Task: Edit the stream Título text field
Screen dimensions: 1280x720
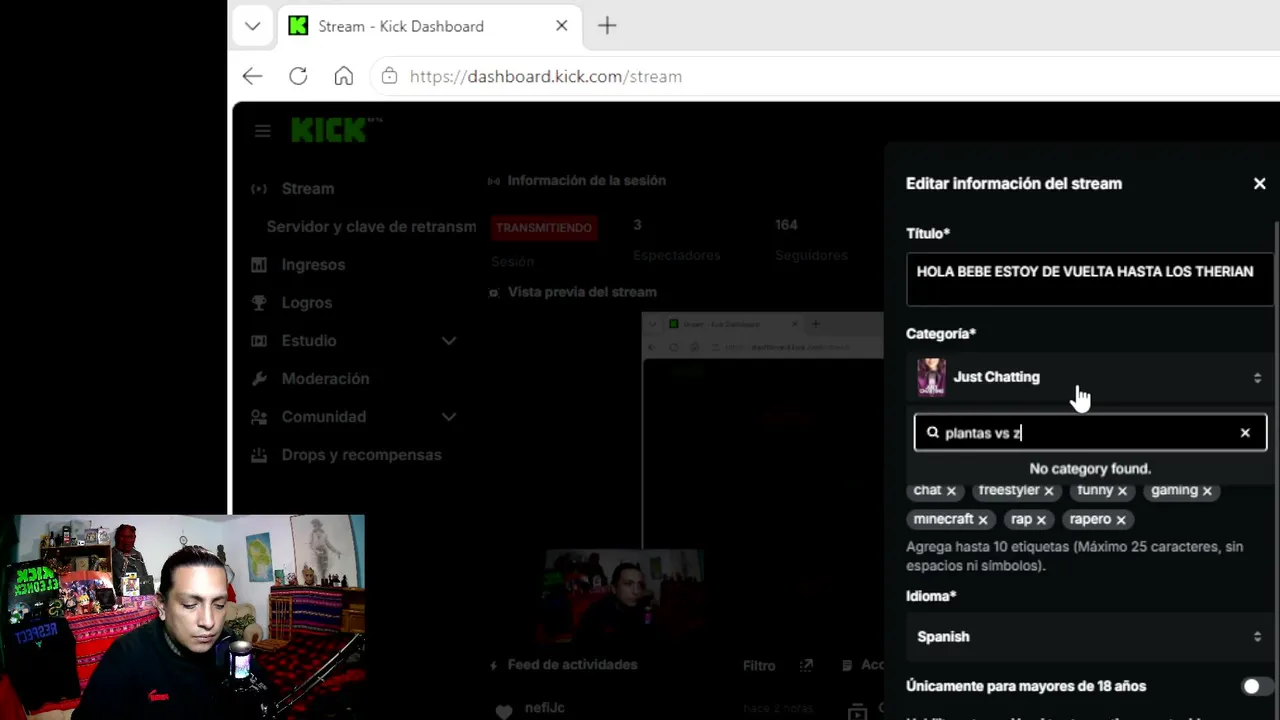Action: 1088,278
